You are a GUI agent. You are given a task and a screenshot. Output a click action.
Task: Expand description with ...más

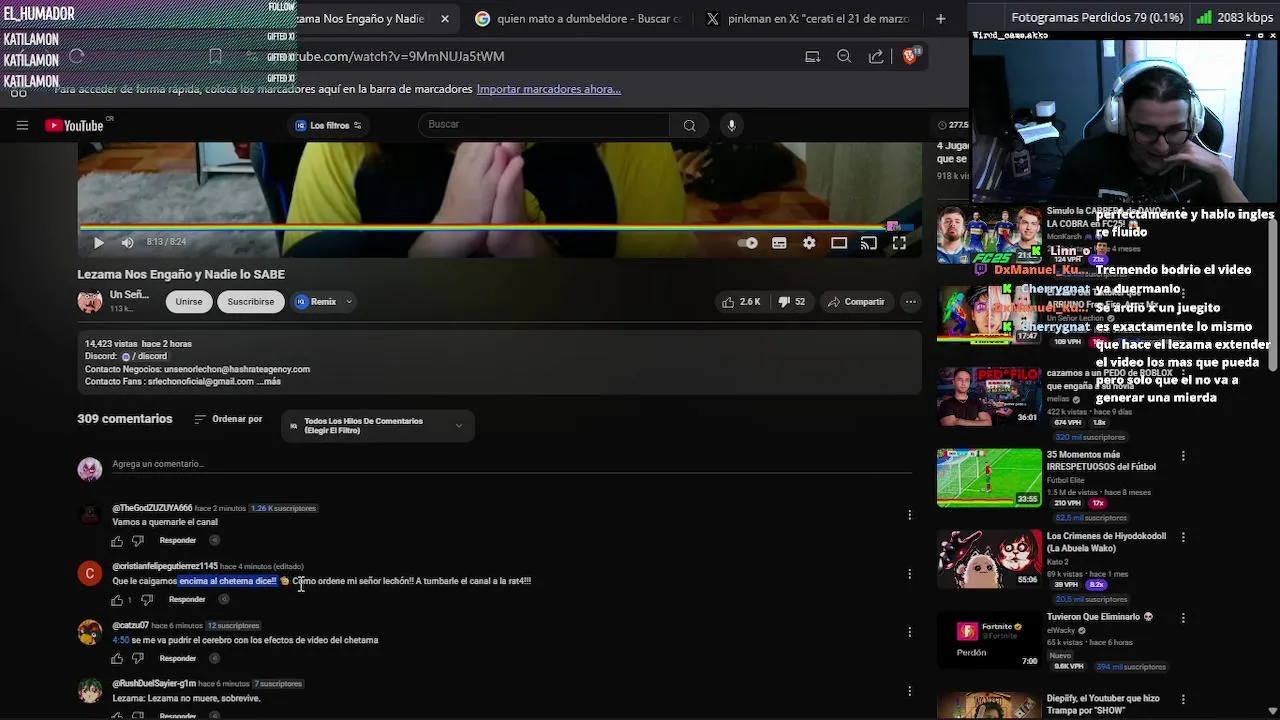pyautogui.click(x=270, y=381)
